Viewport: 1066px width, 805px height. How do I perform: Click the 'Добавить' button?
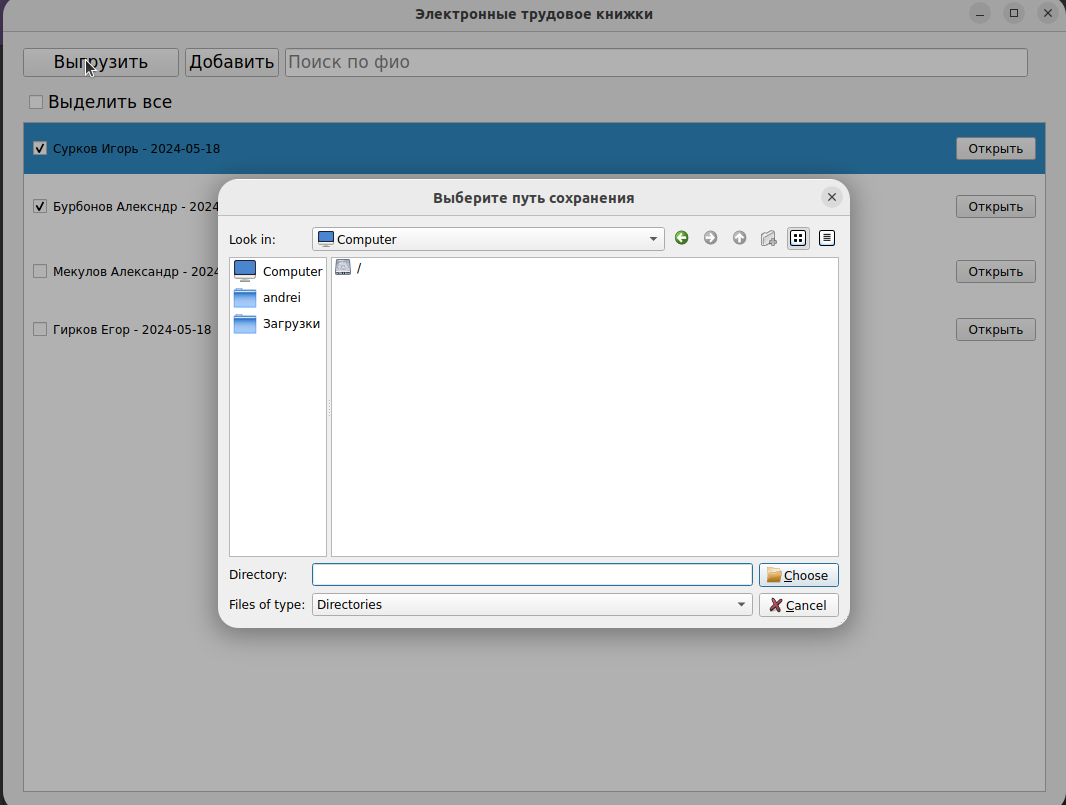click(232, 62)
